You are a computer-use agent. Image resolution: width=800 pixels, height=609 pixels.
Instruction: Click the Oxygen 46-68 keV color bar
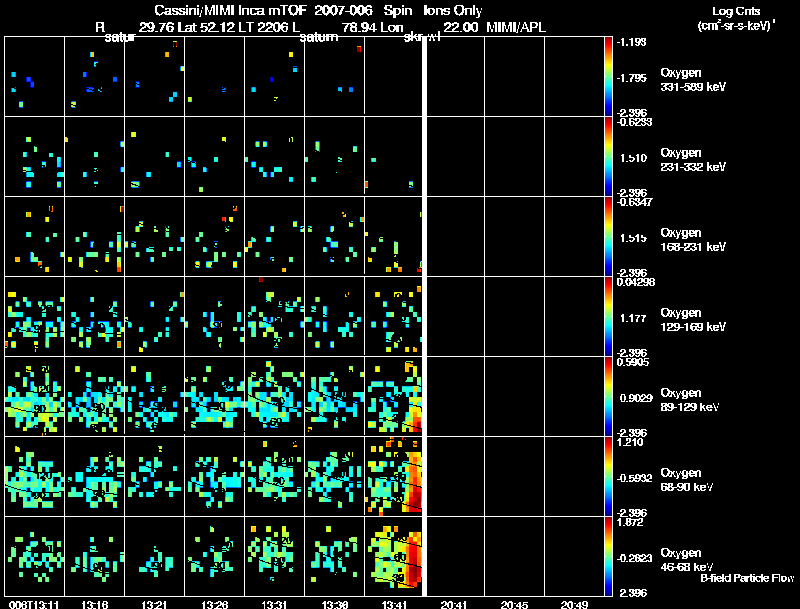pyautogui.click(x=609, y=556)
